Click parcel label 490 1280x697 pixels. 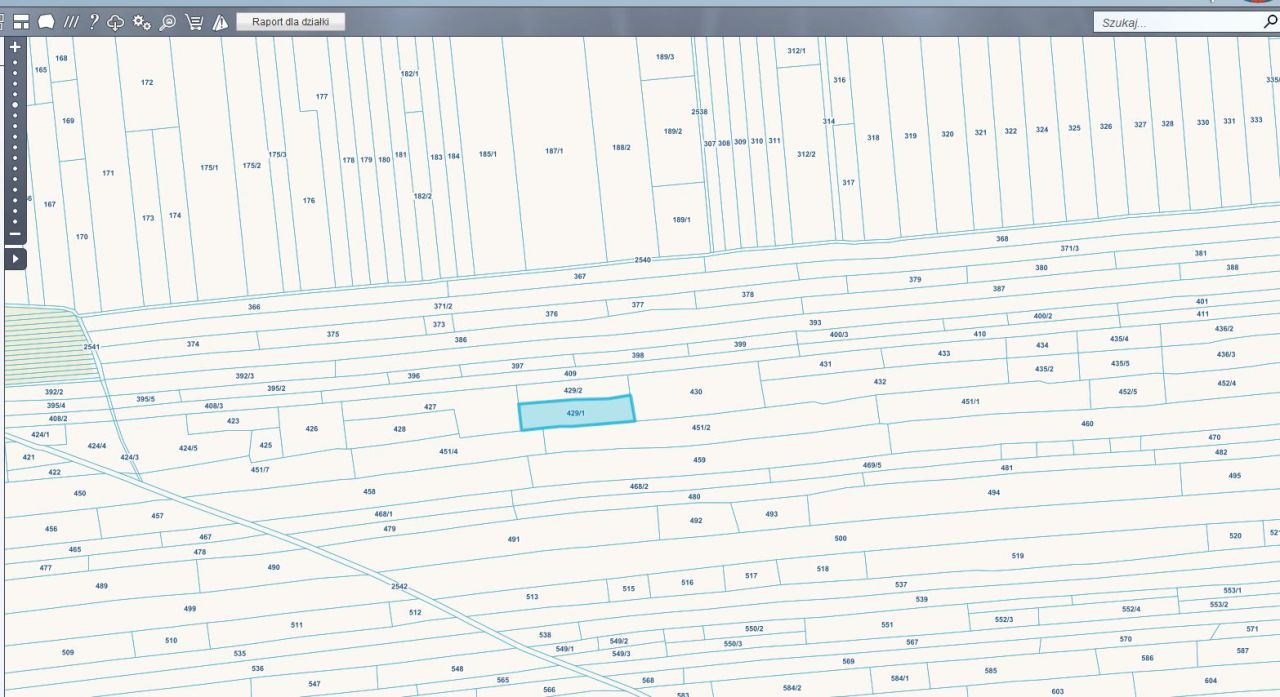click(273, 568)
